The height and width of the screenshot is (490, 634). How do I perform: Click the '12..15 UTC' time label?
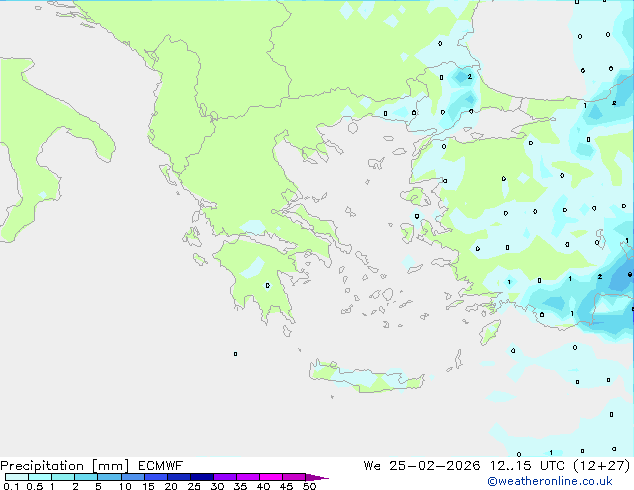(x=527, y=466)
